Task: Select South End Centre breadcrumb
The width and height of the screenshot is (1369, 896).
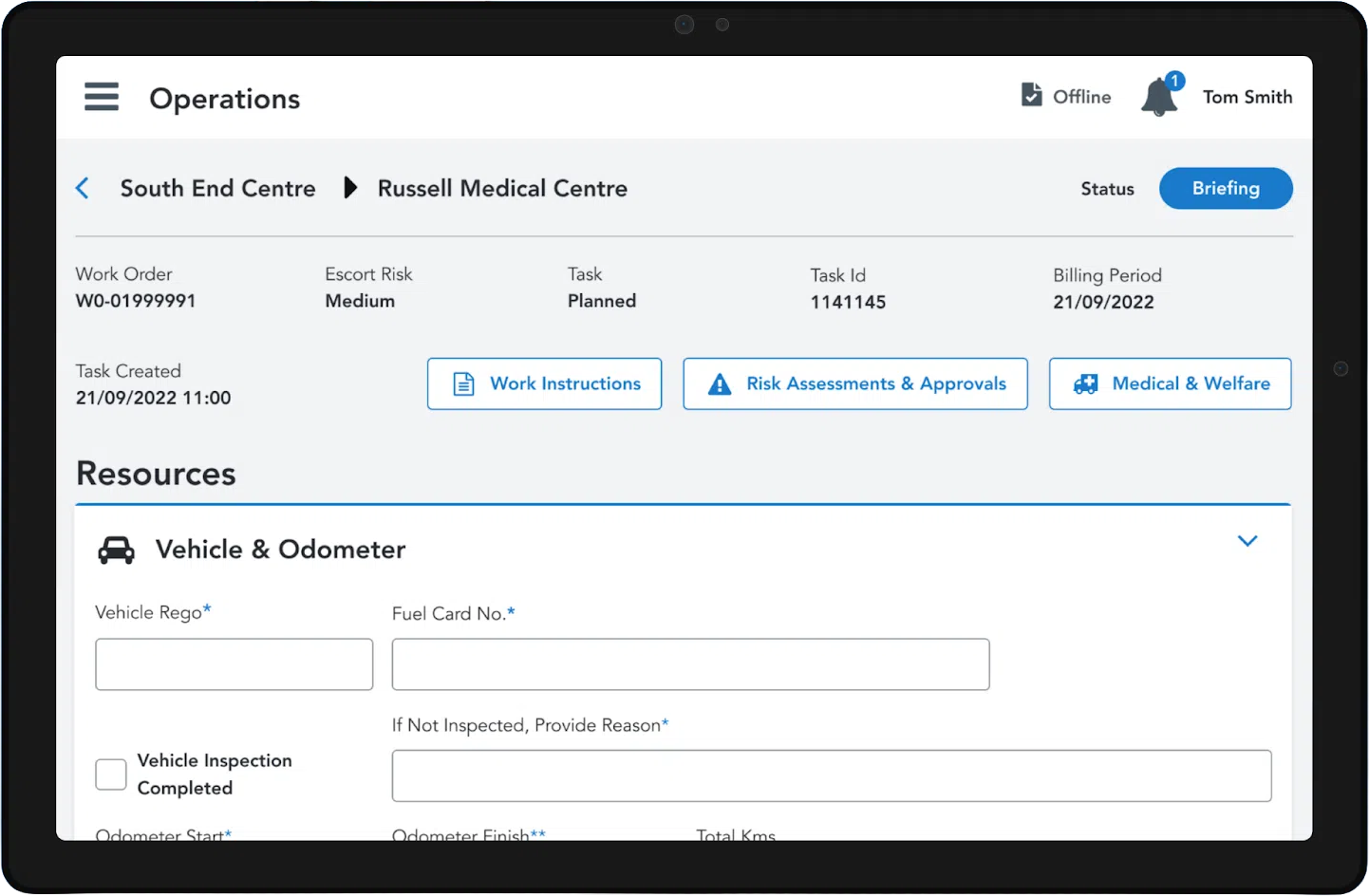Action: tap(217, 188)
